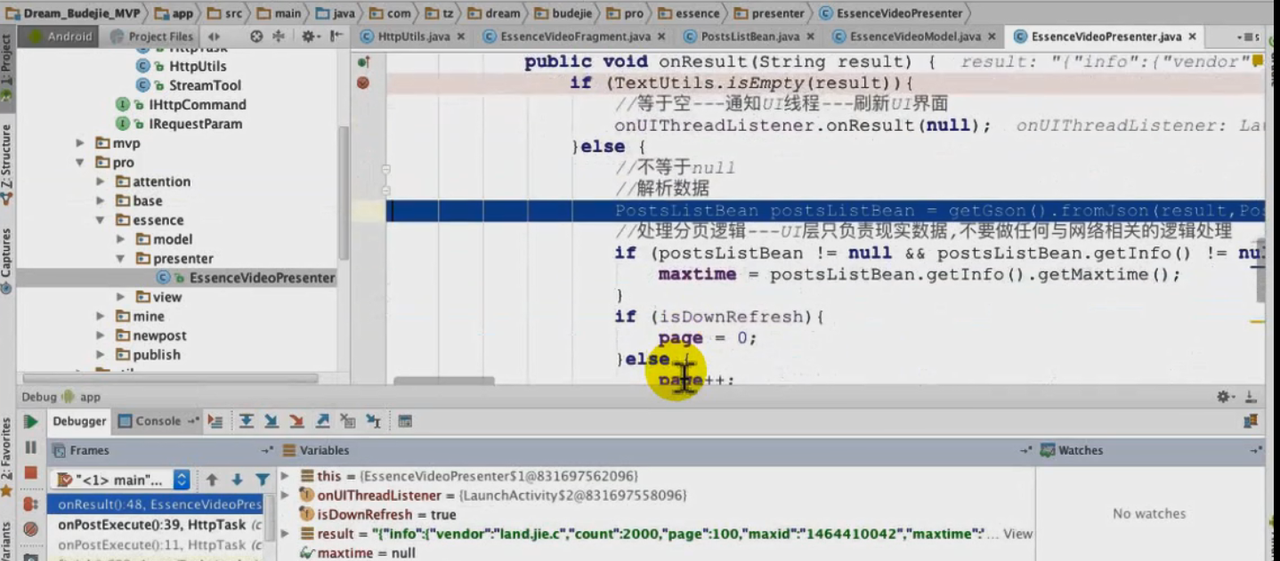The image size is (1280, 561).
Task: Click View link for result value
Action: point(1018,534)
